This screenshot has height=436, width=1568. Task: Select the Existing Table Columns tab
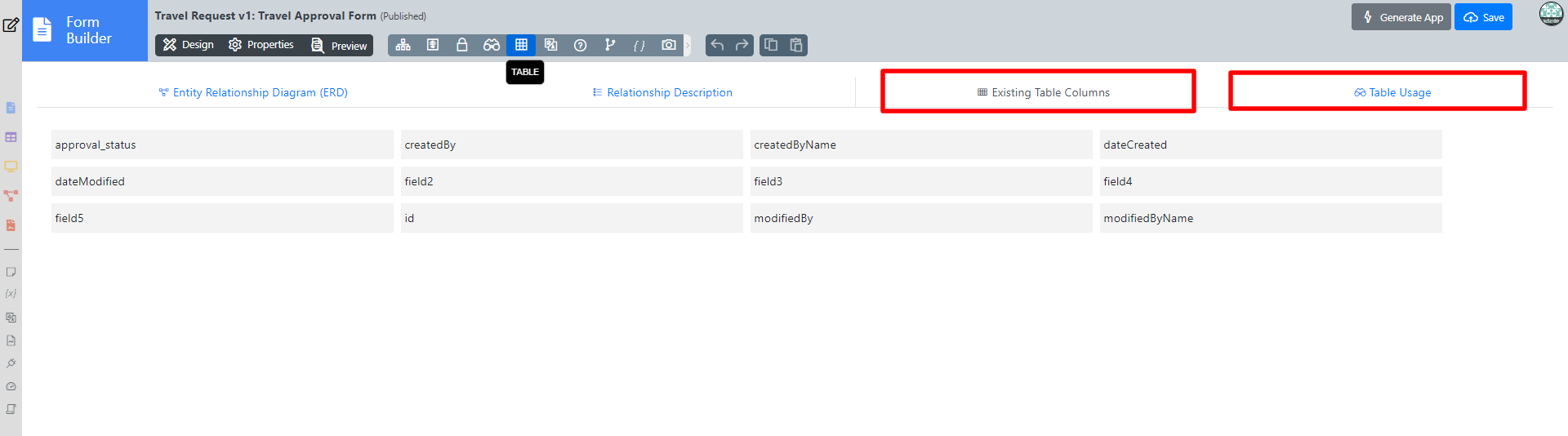pos(1043,92)
